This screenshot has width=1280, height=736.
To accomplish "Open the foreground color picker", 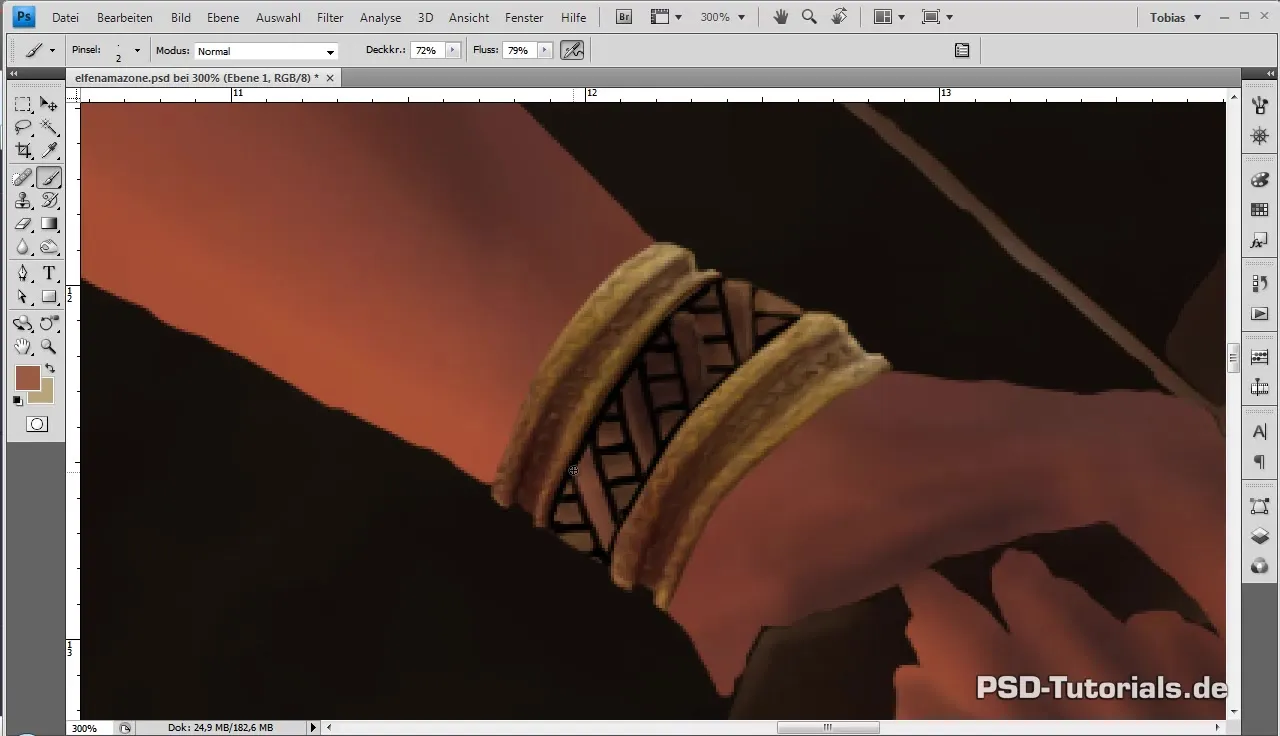I will (x=27, y=378).
